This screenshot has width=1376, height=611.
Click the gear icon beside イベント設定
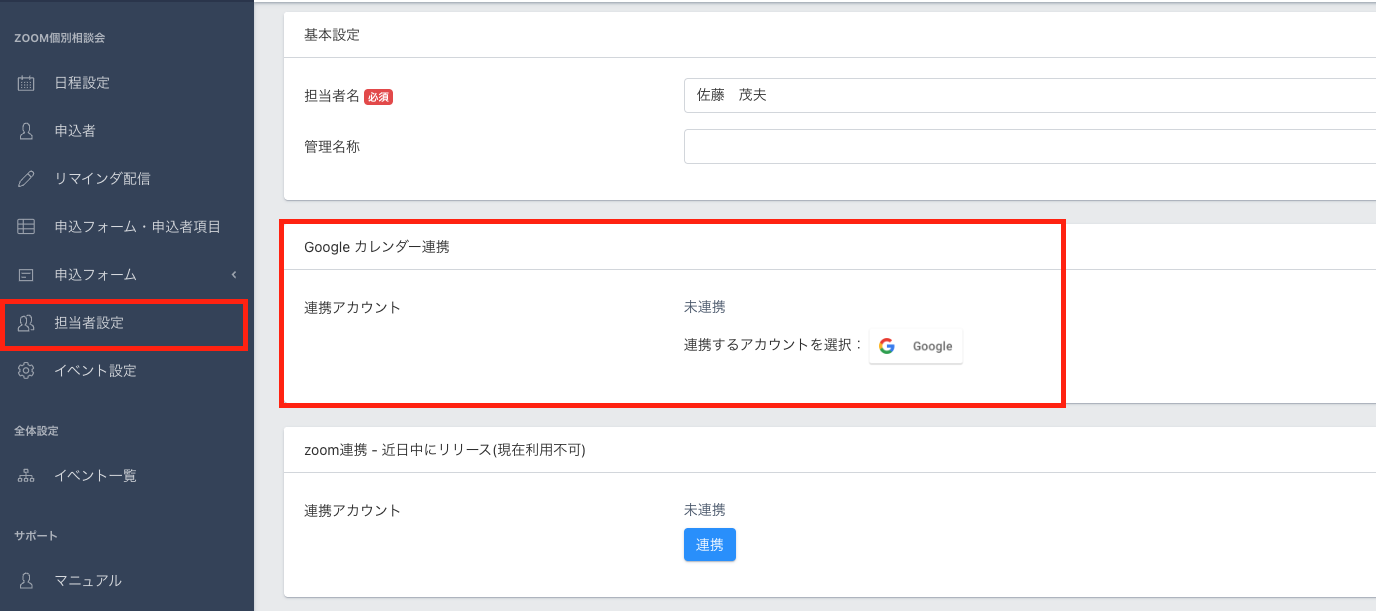[x=27, y=371]
